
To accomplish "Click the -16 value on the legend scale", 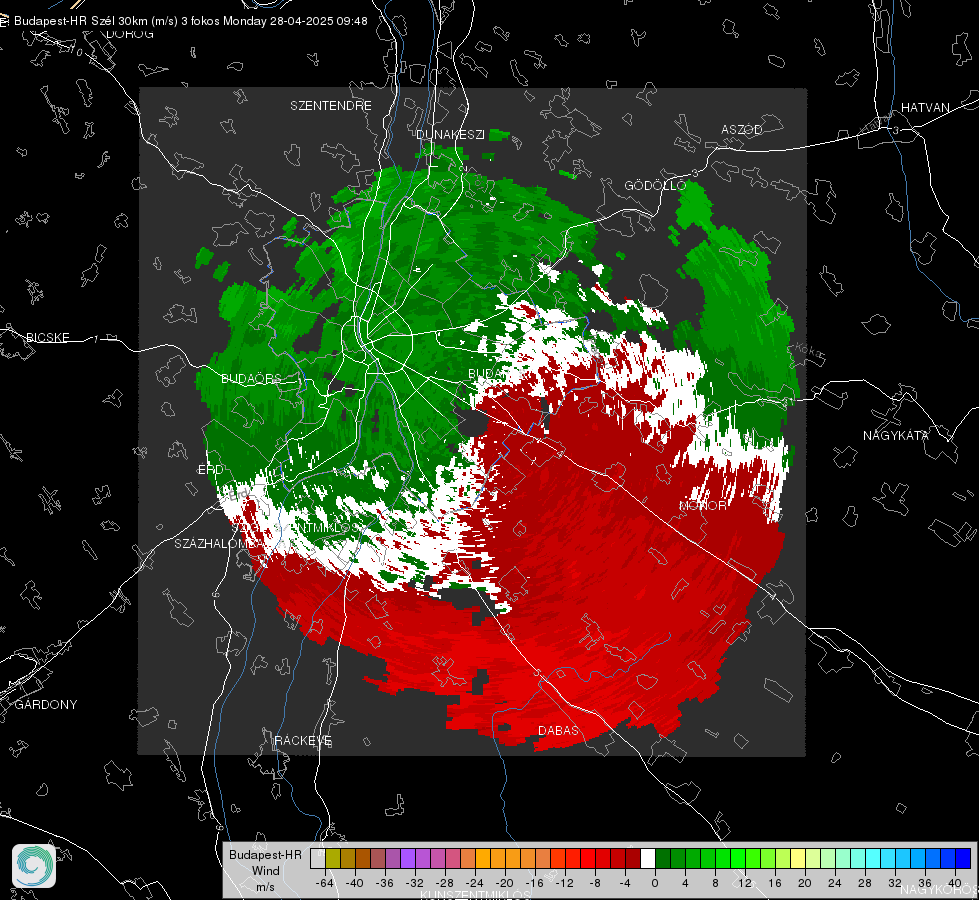I will pyautogui.click(x=534, y=883).
